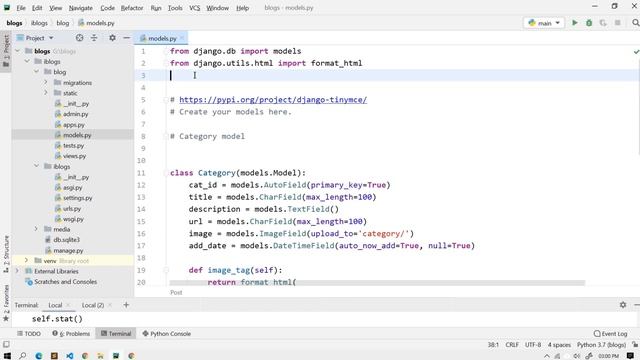This screenshot has width=640, height=360.
Task: Debug the main configuration
Action: [589, 23]
